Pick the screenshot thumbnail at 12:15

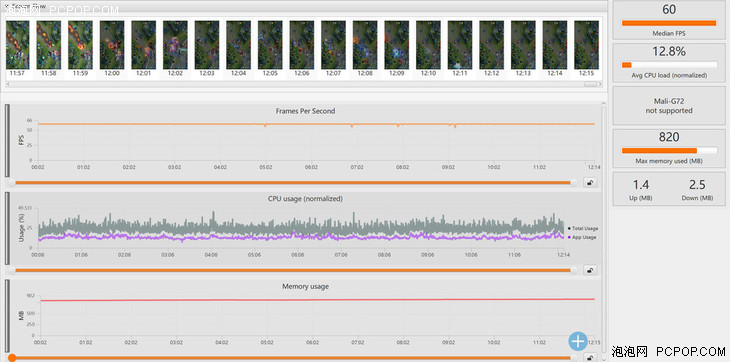coord(587,45)
